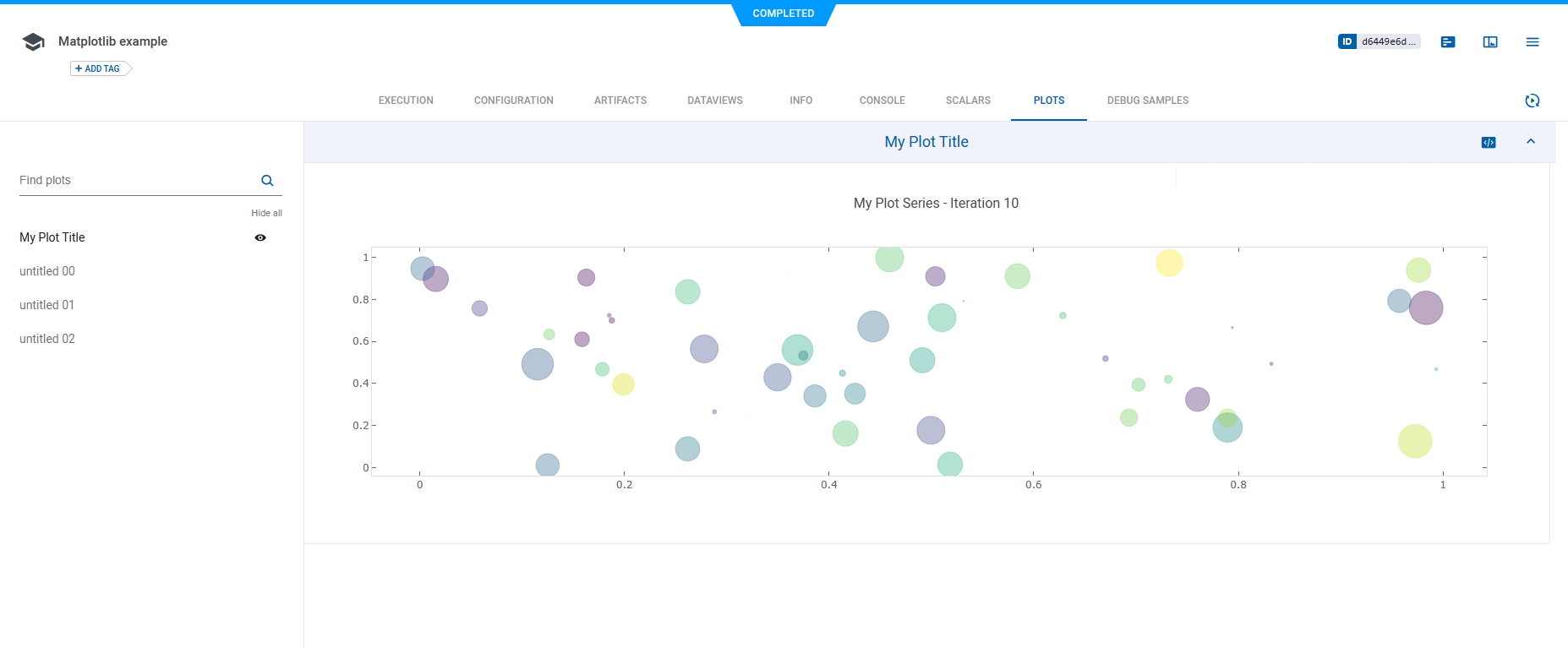Toggle eye visibility for My Plot Title
This screenshot has height=648, width=1568.
260,238
